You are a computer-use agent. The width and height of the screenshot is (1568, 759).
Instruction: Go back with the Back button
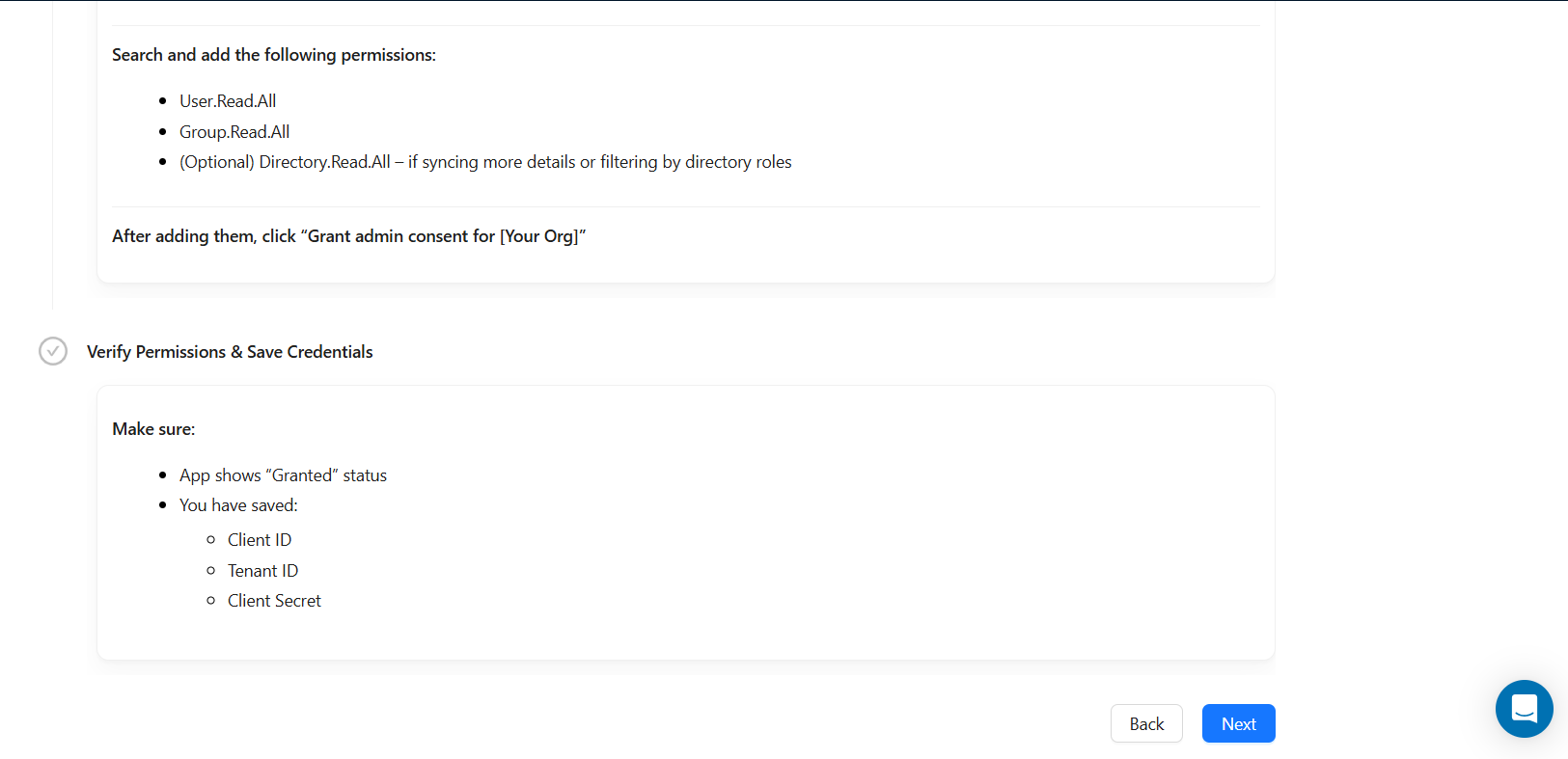(1146, 723)
